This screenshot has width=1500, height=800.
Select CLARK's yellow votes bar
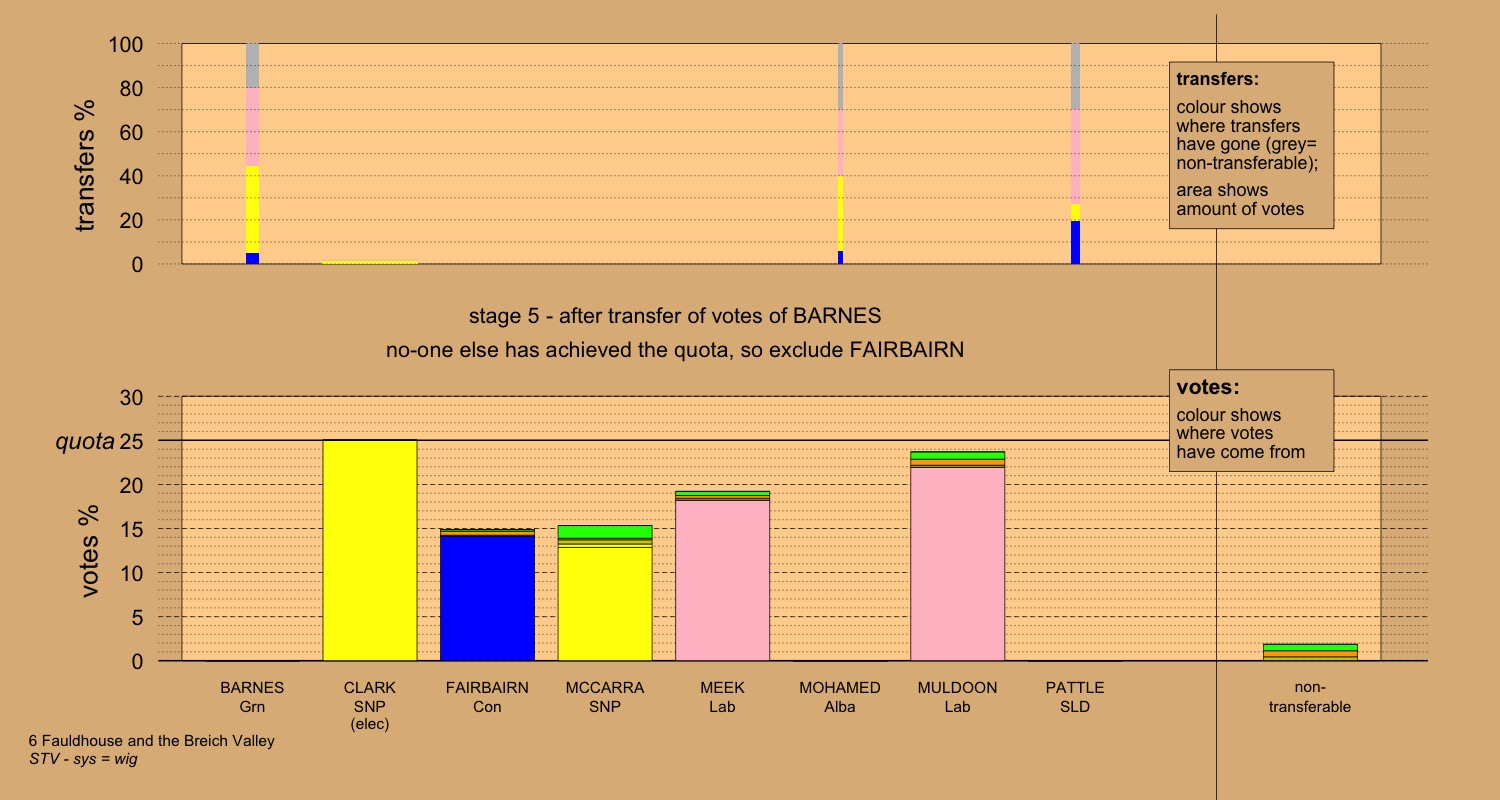click(x=370, y=551)
